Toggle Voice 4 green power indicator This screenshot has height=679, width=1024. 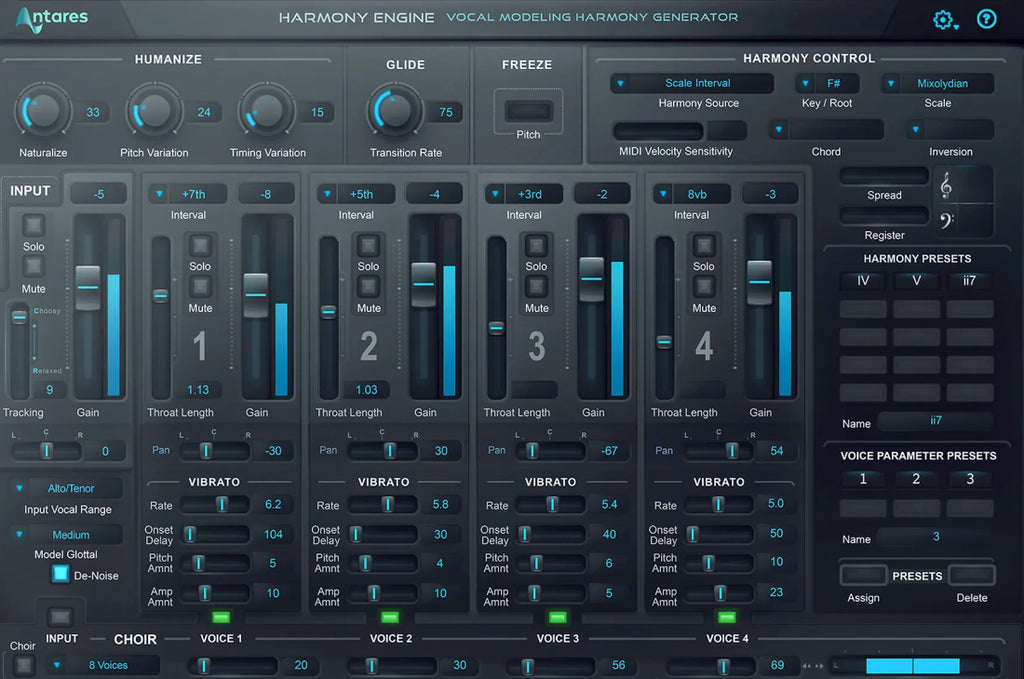pyautogui.click(x=726, y=617)
